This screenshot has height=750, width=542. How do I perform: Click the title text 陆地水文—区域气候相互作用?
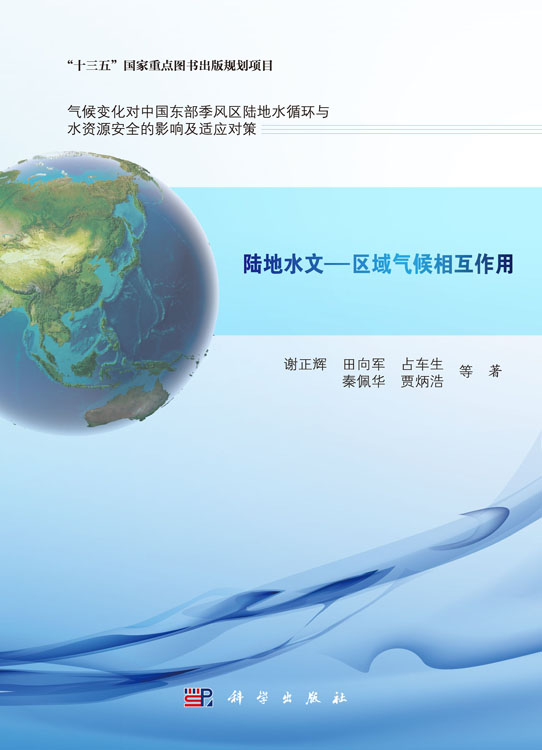(378, 264)
